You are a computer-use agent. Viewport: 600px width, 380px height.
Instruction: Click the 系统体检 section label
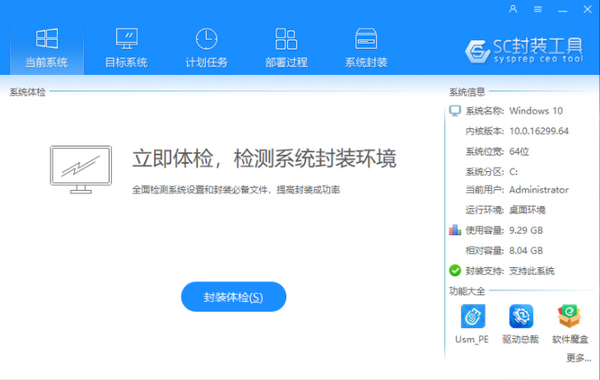28,92
